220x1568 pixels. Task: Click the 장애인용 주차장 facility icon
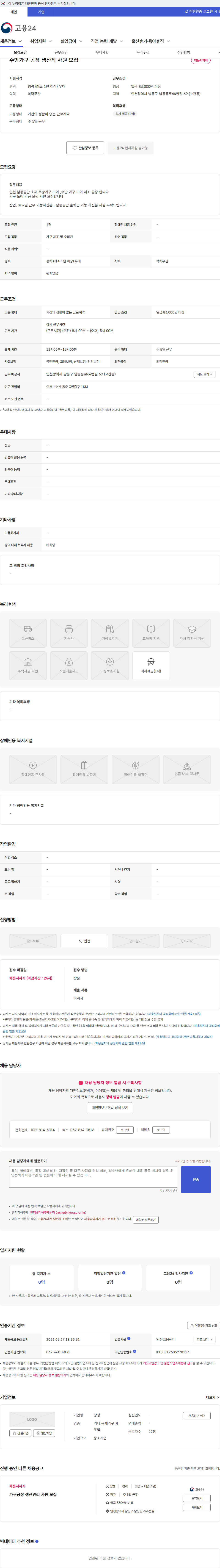click(x=33, y=769)
